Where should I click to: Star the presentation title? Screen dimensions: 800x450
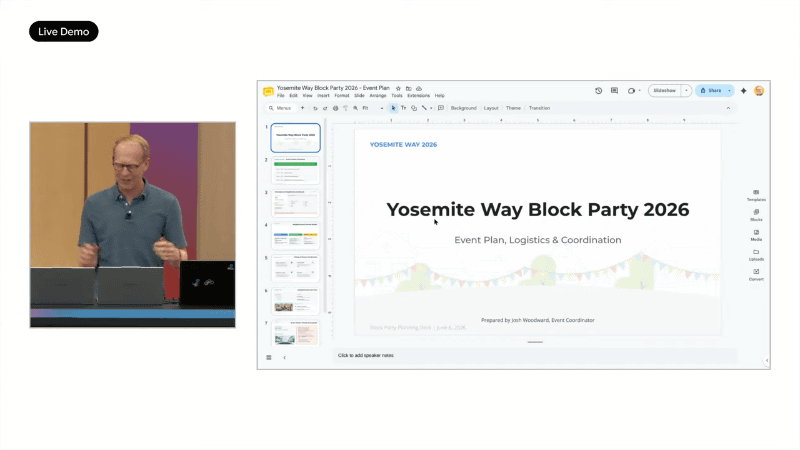pos(398,88)
